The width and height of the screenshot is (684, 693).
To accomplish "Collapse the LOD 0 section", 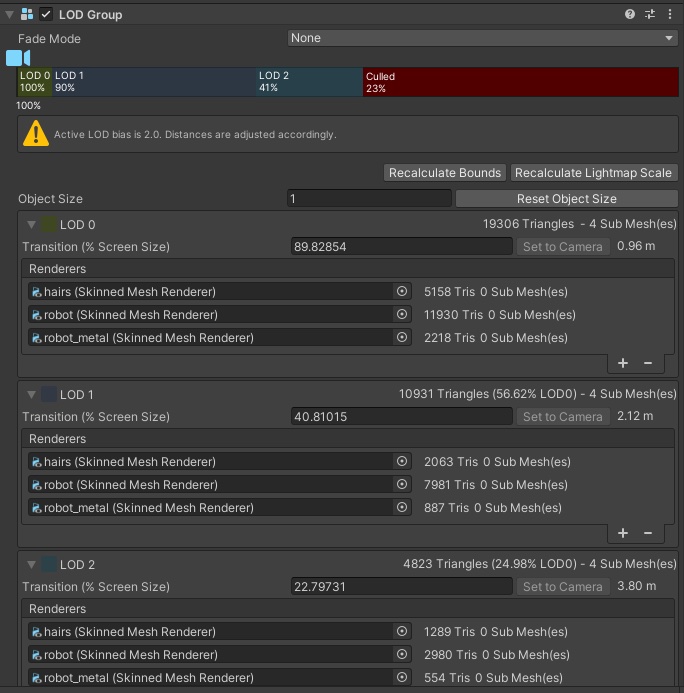I will (31, 225).
